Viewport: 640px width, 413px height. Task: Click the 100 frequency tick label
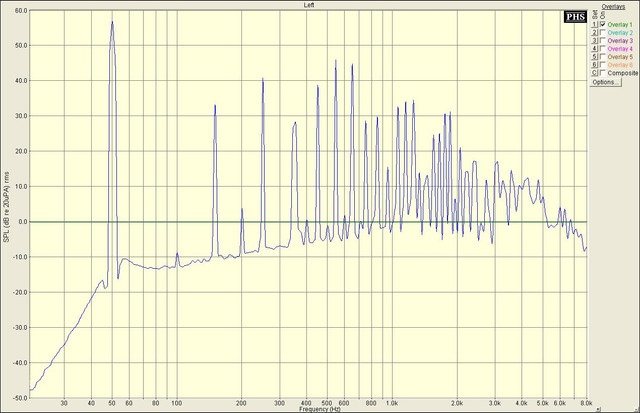(x=177, y=403)
